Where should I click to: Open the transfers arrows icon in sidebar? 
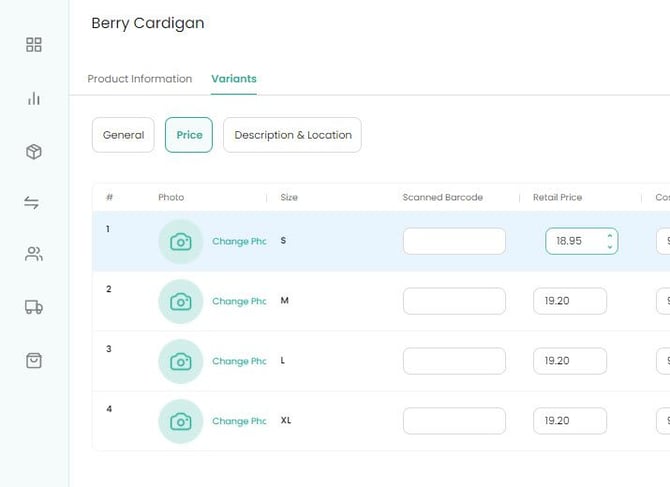32,203
